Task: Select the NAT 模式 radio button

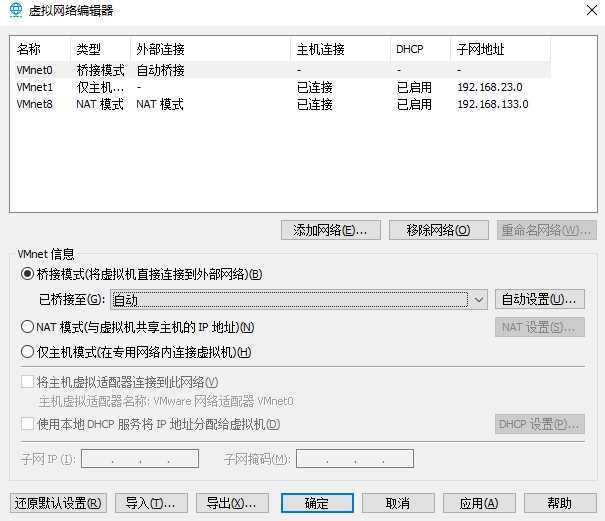Action: click(x=27, y=327)
